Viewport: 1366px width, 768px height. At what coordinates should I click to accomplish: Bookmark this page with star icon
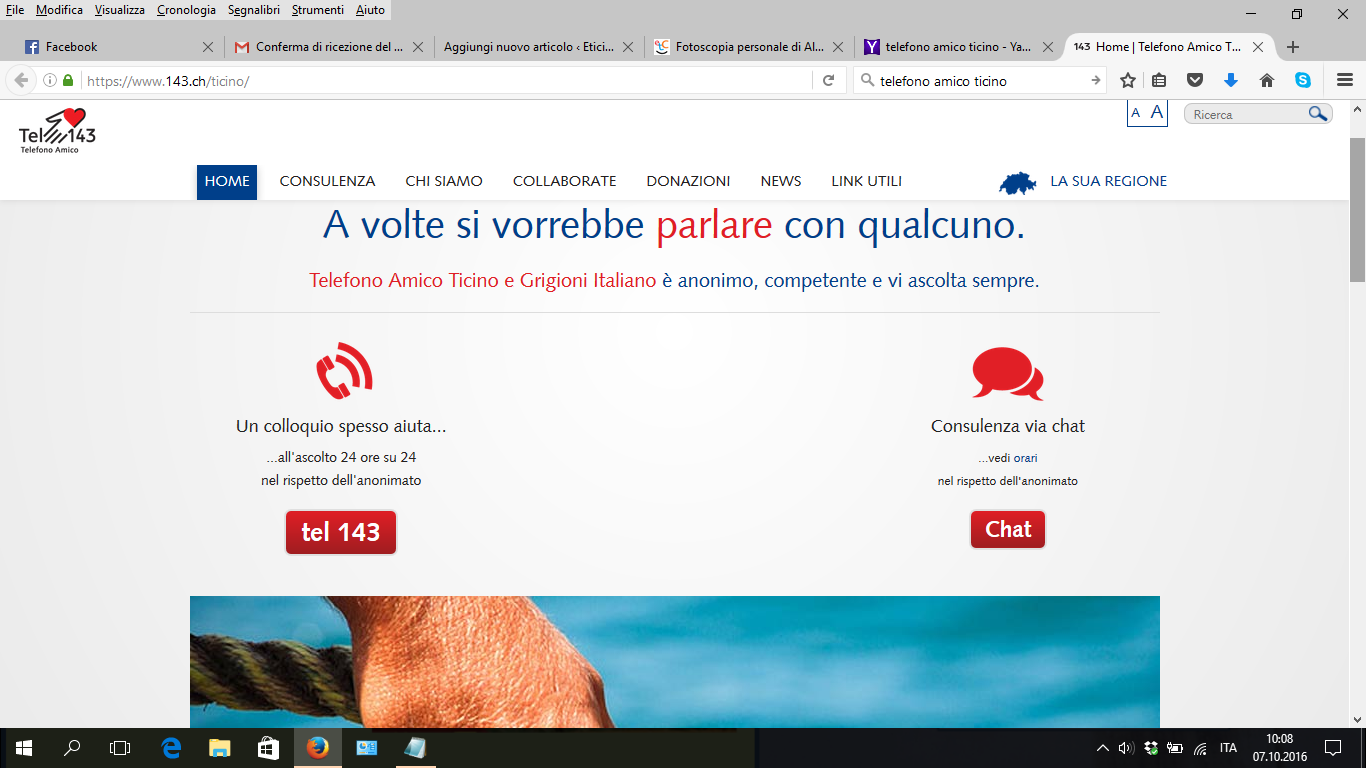(1128, 81)
